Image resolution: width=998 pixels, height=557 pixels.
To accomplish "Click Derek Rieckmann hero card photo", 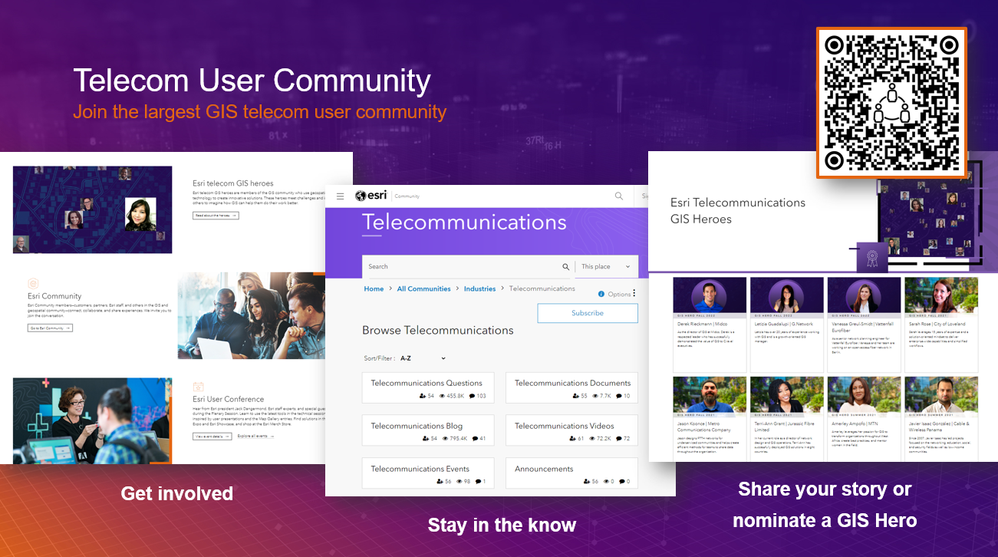I will tap(709, 295).
